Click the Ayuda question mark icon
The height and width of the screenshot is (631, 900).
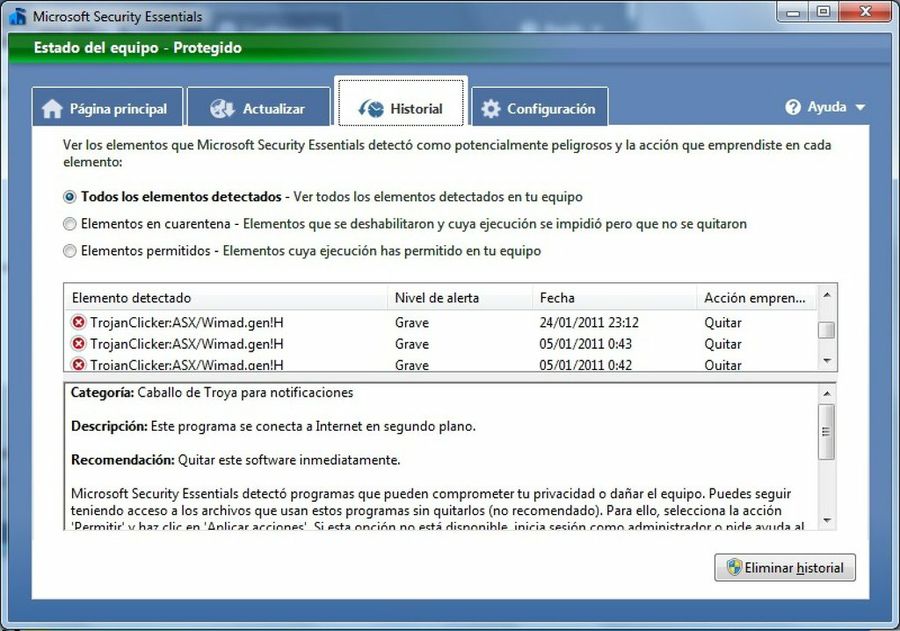coord(793,106)
